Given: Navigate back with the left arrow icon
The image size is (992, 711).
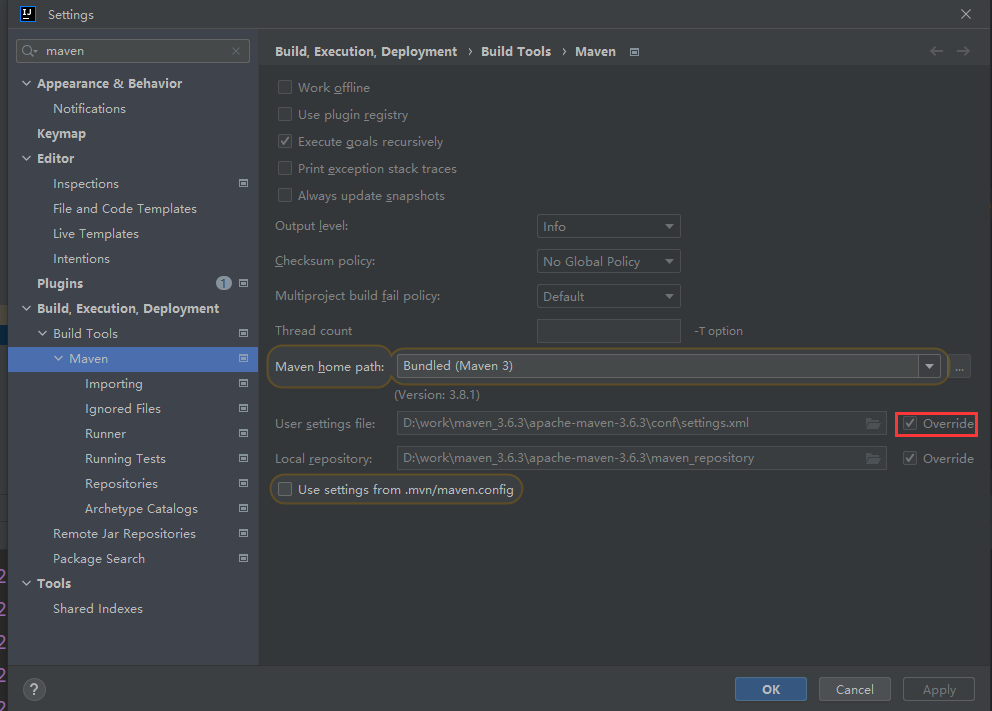Looking at the screenshot, I should [936, 51].
